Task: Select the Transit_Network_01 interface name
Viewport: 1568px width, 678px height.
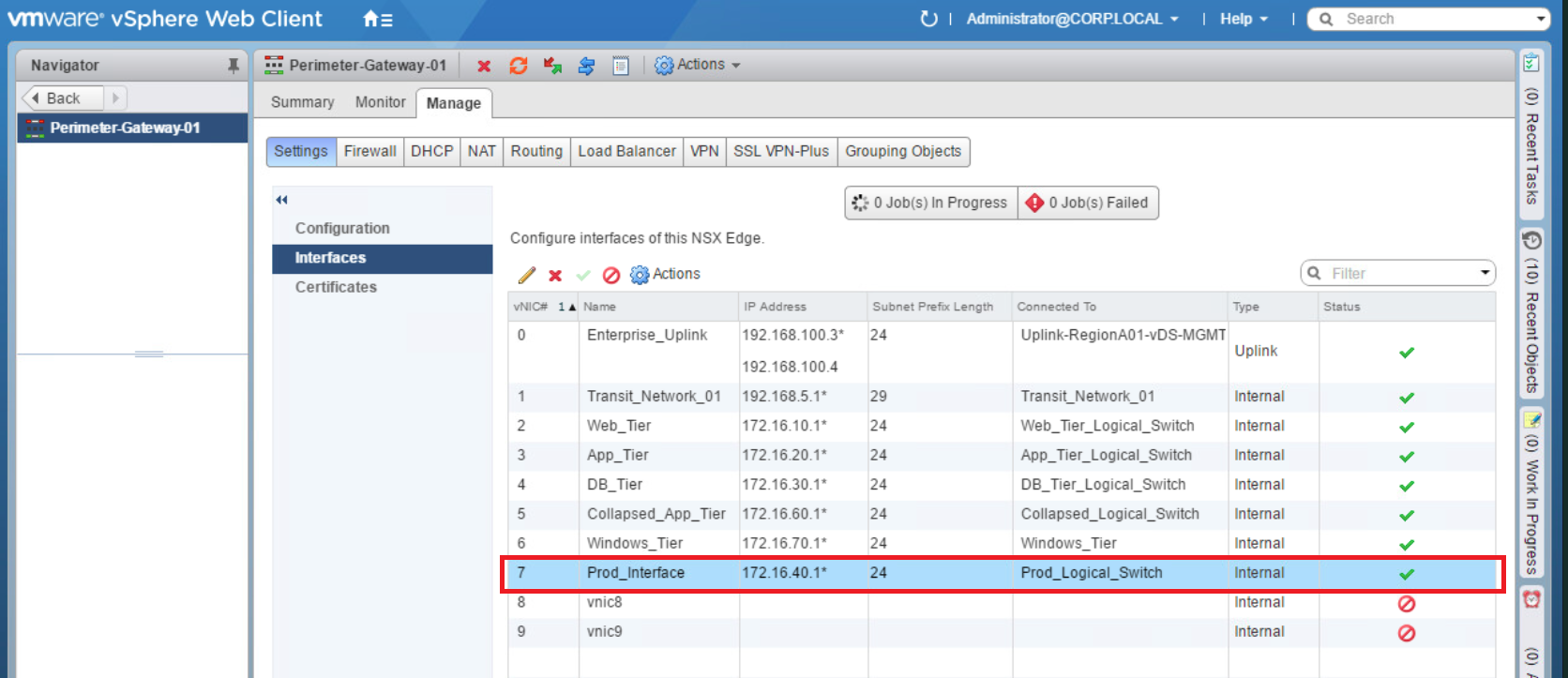Action: [654, 397]
